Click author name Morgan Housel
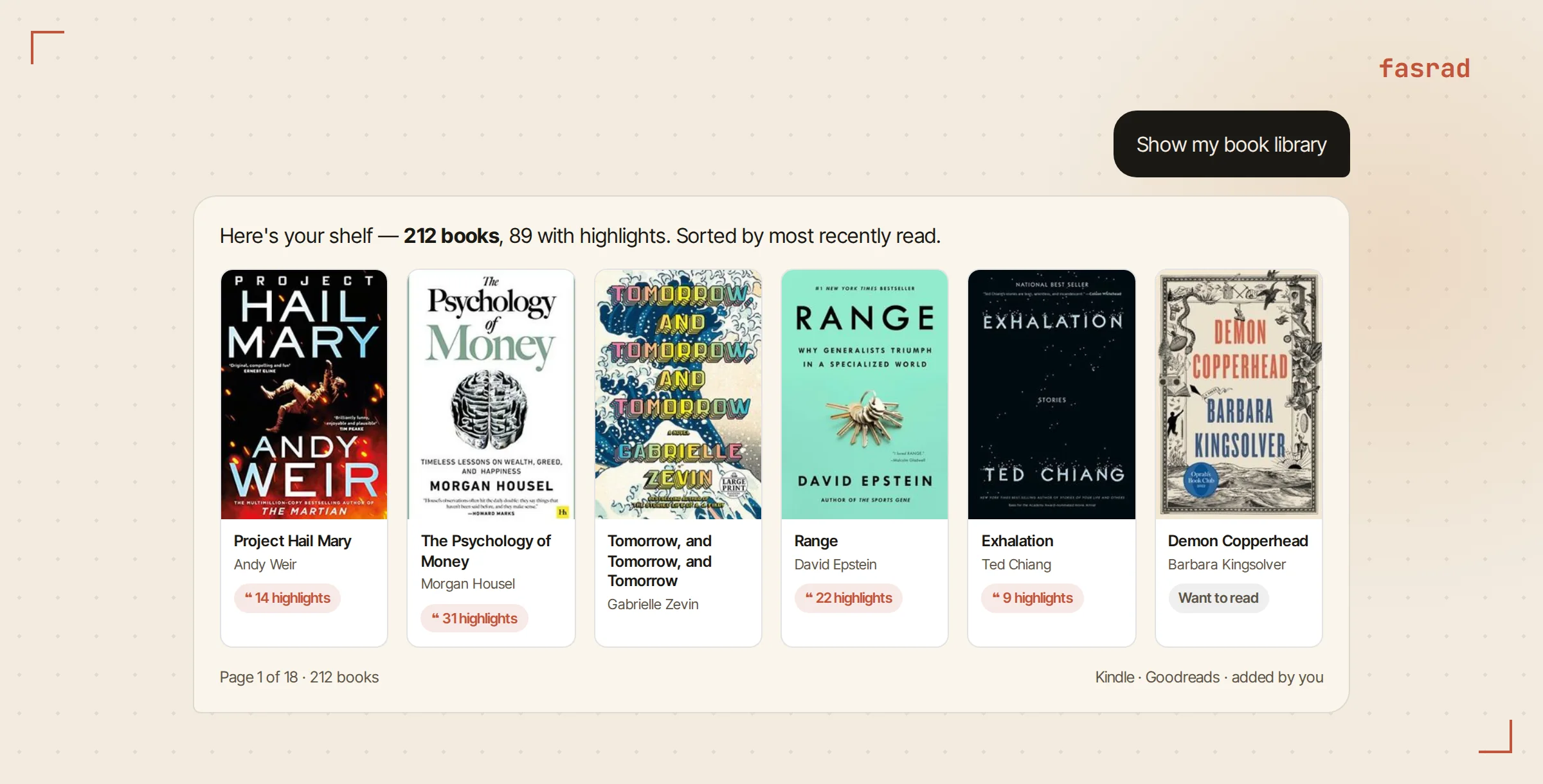Image resolution: width=1543 pixels, height=784 pixels. (468, 584)
